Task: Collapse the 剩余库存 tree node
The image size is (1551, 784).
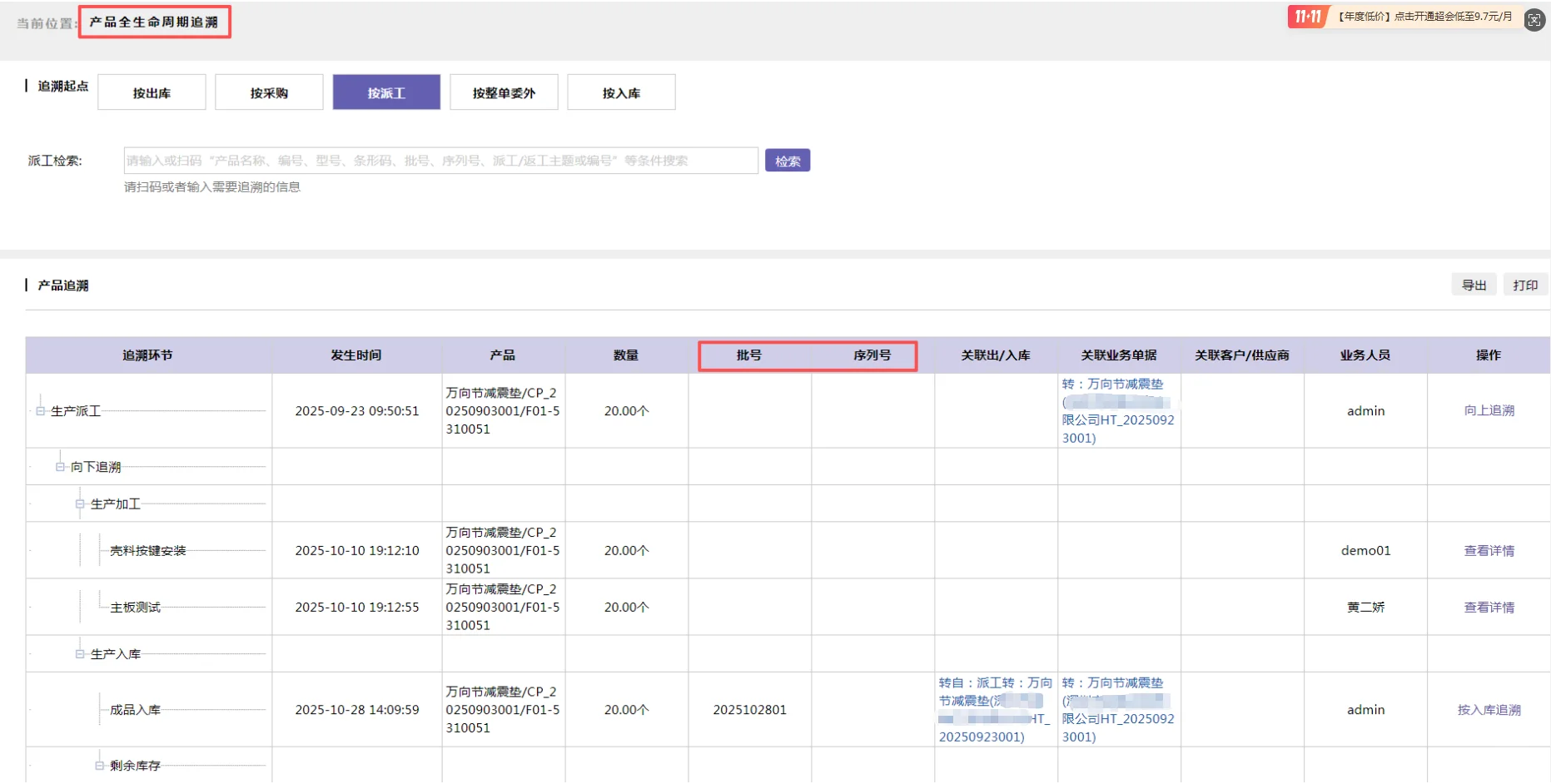Action: [x=97, y=764]
